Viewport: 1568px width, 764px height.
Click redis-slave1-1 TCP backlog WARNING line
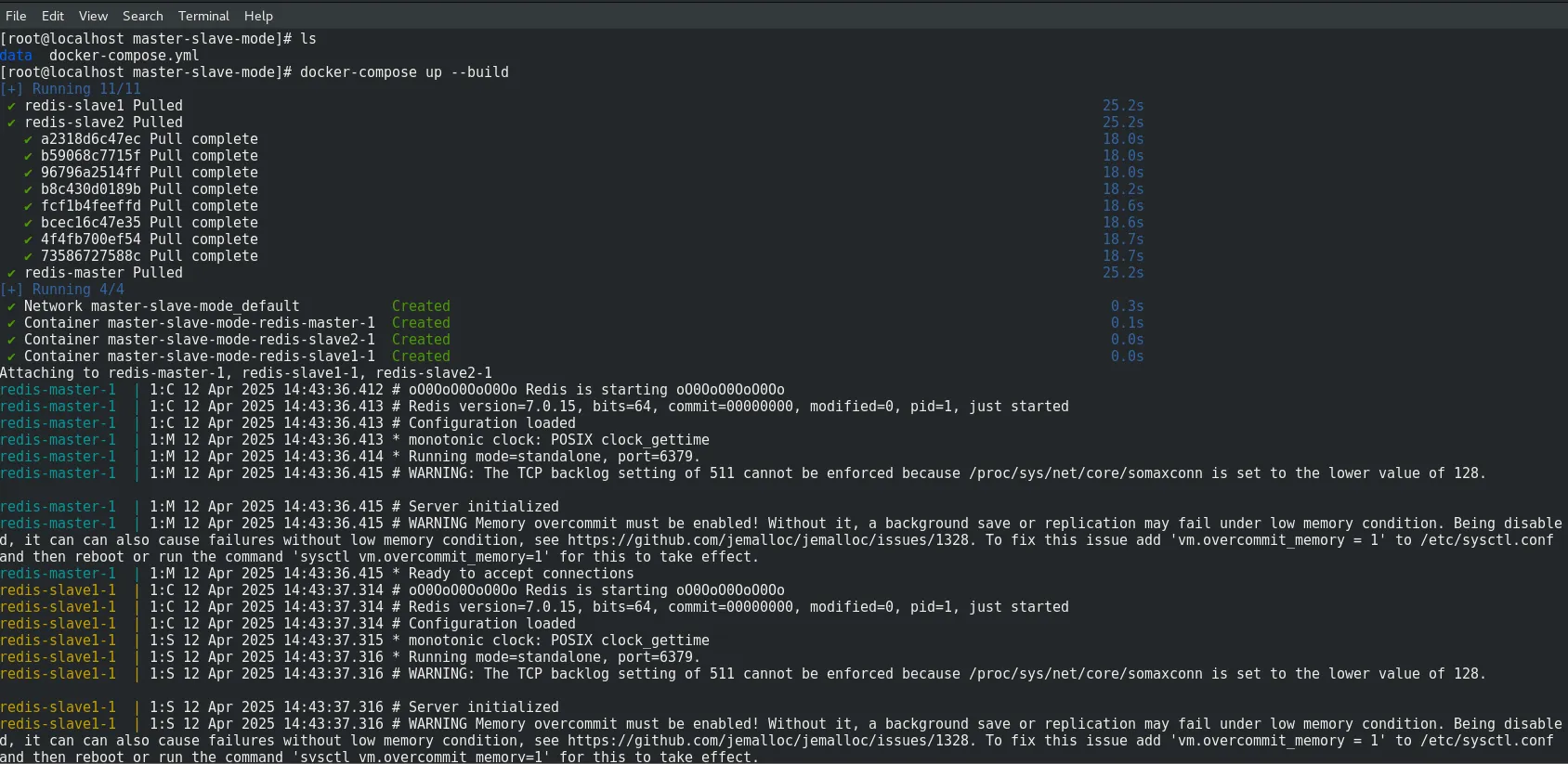(x=743, y=674)
